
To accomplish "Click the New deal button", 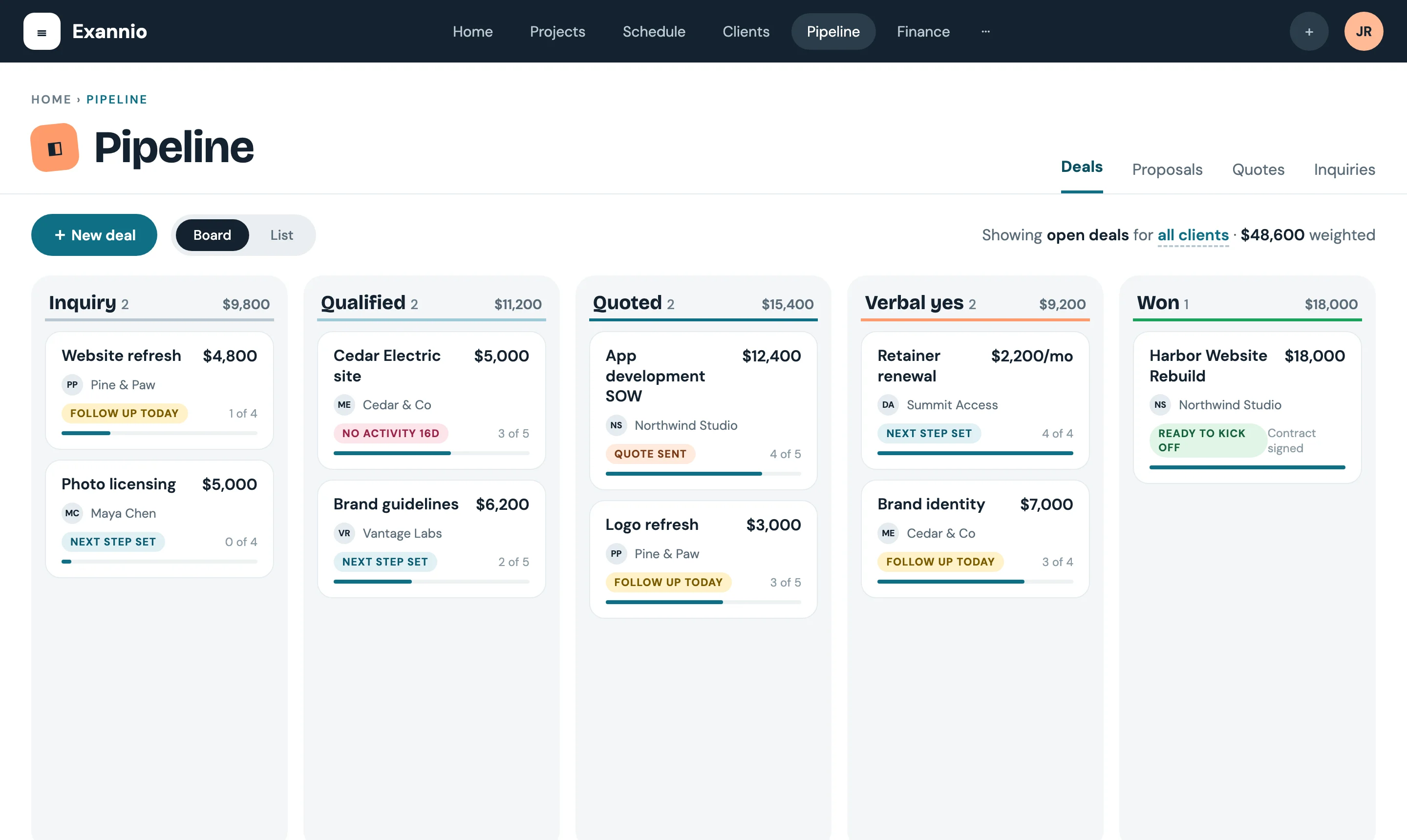I will pos(94,235).
